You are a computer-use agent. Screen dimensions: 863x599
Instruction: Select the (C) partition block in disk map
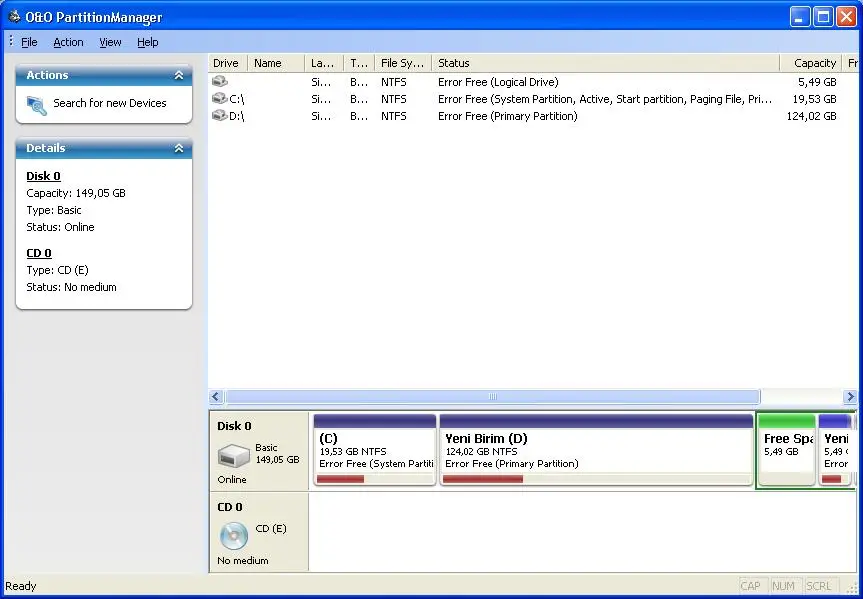(x=374, y=450)
